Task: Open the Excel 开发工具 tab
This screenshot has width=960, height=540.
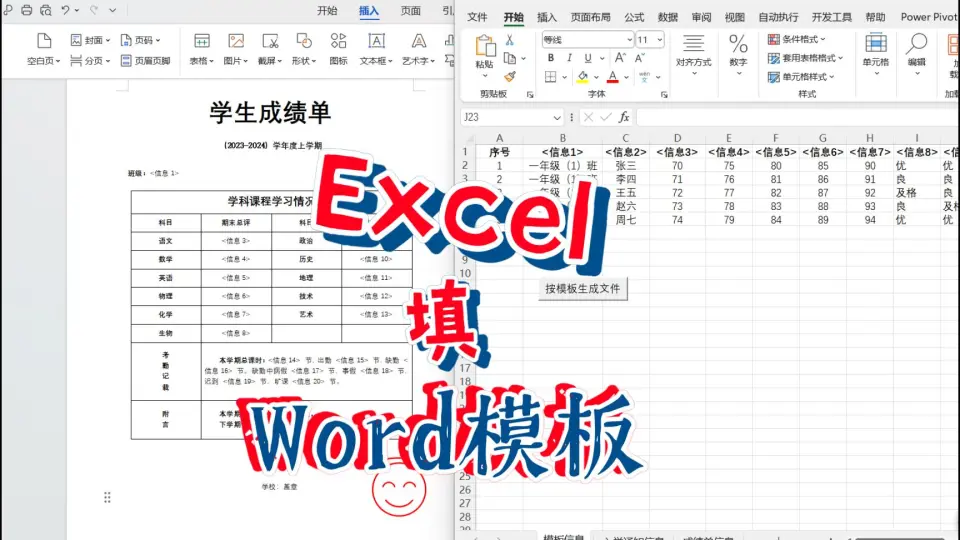Action: [x=831, y=17]
